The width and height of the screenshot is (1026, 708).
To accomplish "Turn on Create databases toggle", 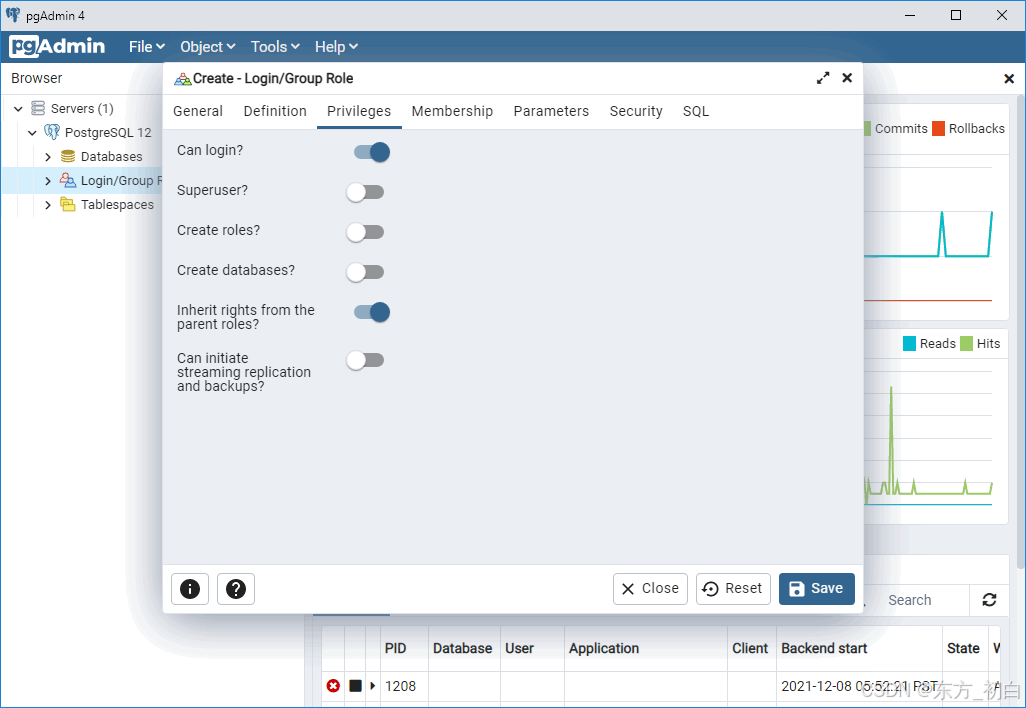I will [365, 271].
